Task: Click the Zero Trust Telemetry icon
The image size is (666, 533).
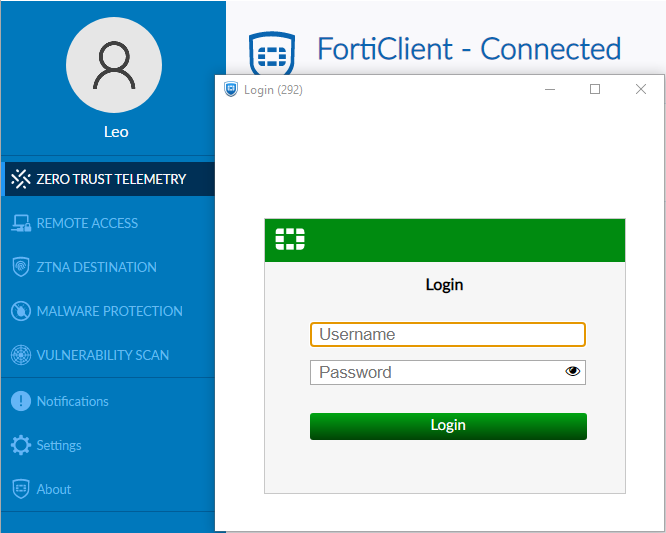Action: 20,179
